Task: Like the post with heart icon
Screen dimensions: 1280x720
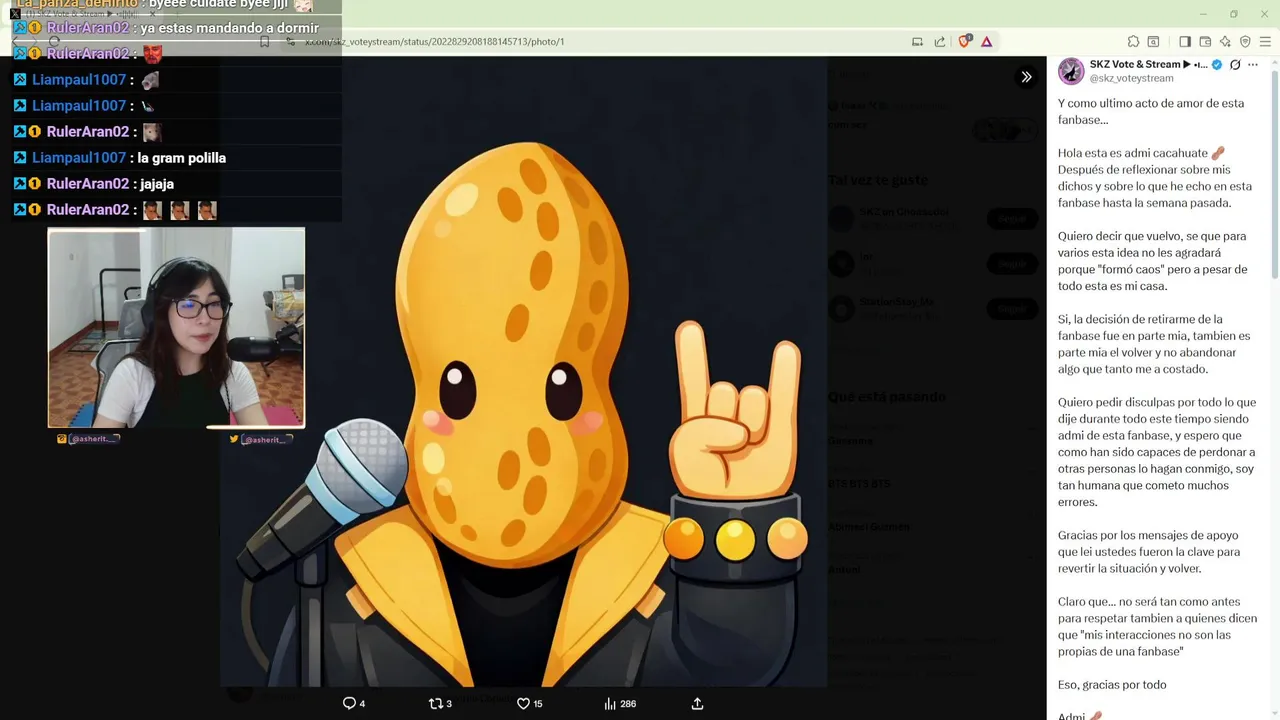Action: (x=529, y=704)
